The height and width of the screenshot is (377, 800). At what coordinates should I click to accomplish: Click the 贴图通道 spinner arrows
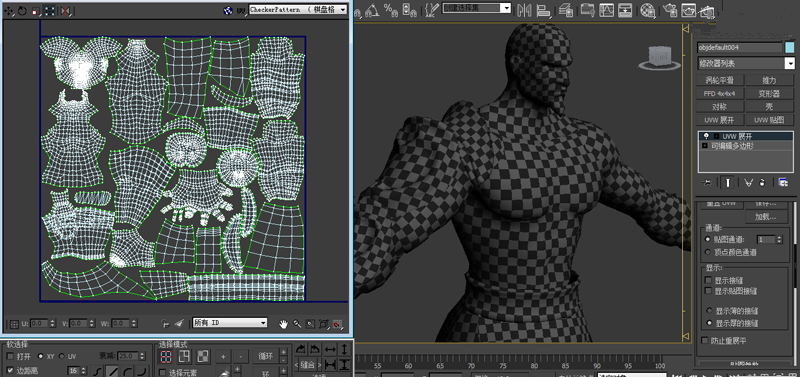coord(779,239)
